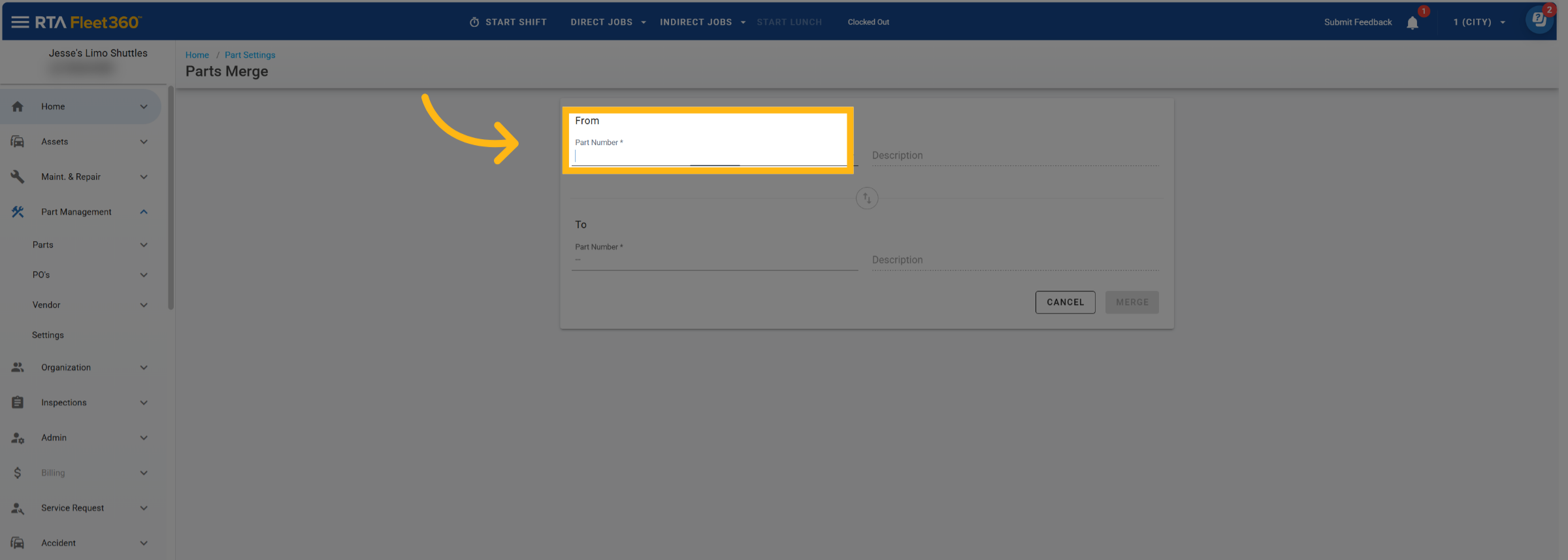
Task: Click the Assets vehicle icon
Action: pos(18,142)
